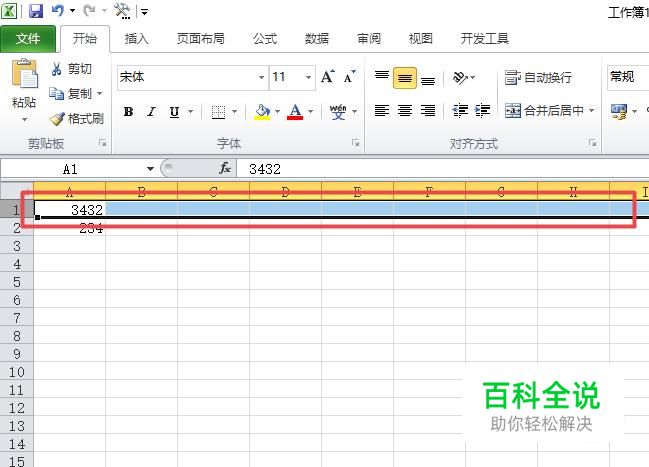Switch to the 公式 Formulas tab
Viewport: 649px width, 467px height.
click(x=265, y=39)
